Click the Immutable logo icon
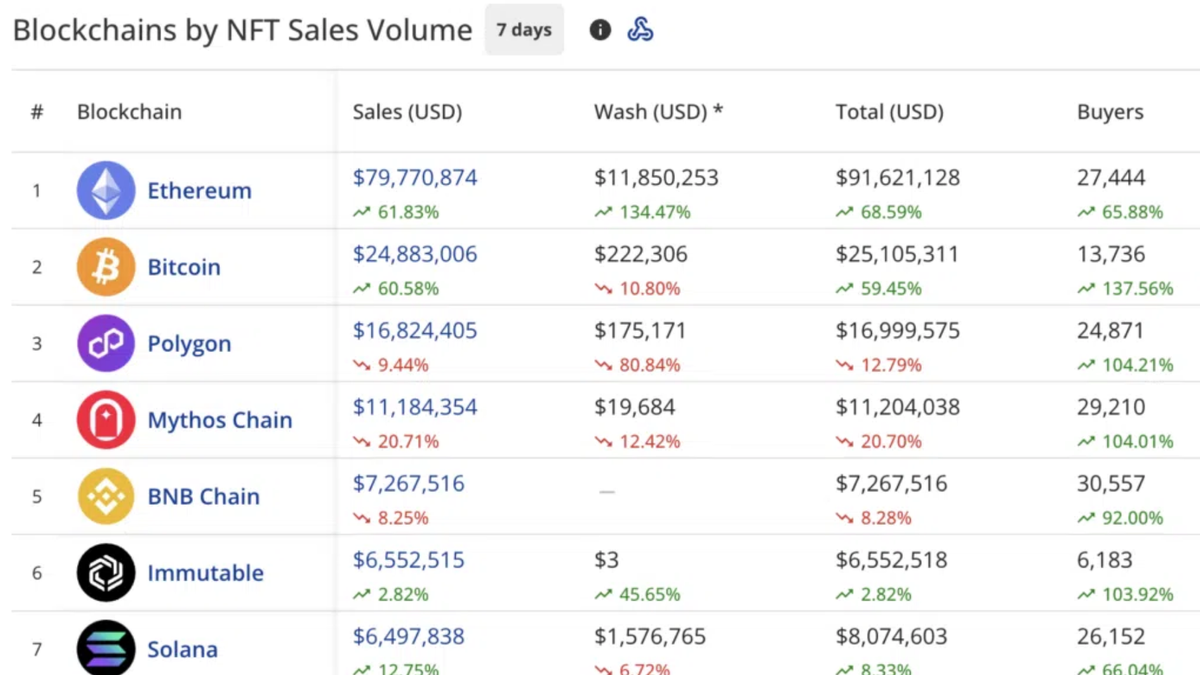Viewport: 1200px width, 675px height. pos(106,573)
